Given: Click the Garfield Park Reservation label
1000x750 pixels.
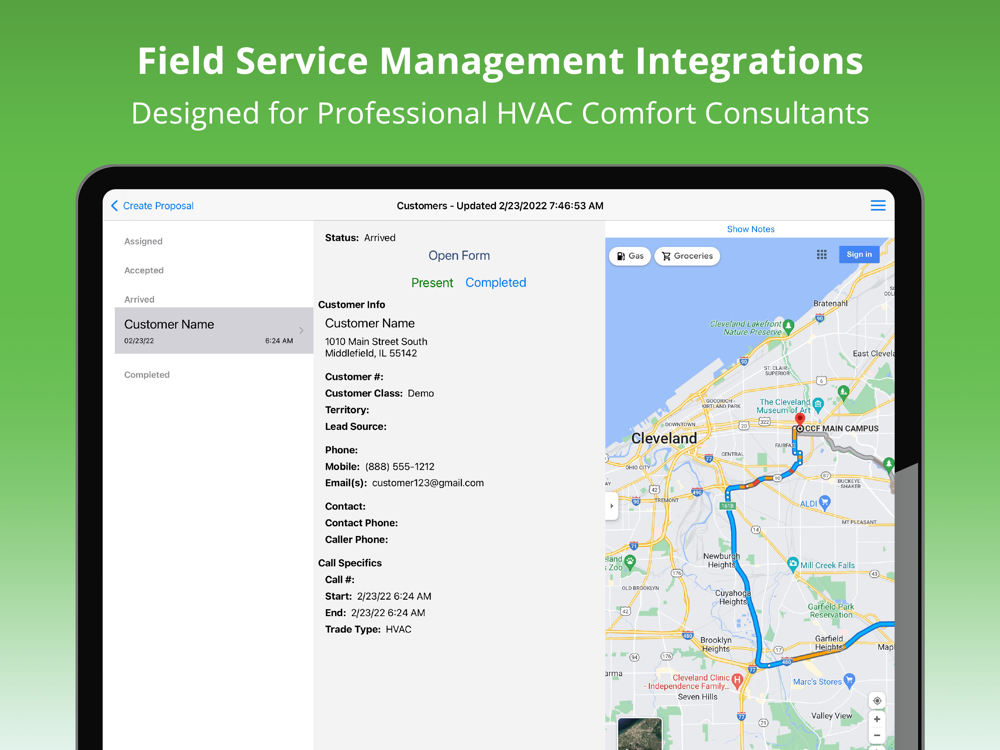Looking at the screenshot, I should [831, 610].
